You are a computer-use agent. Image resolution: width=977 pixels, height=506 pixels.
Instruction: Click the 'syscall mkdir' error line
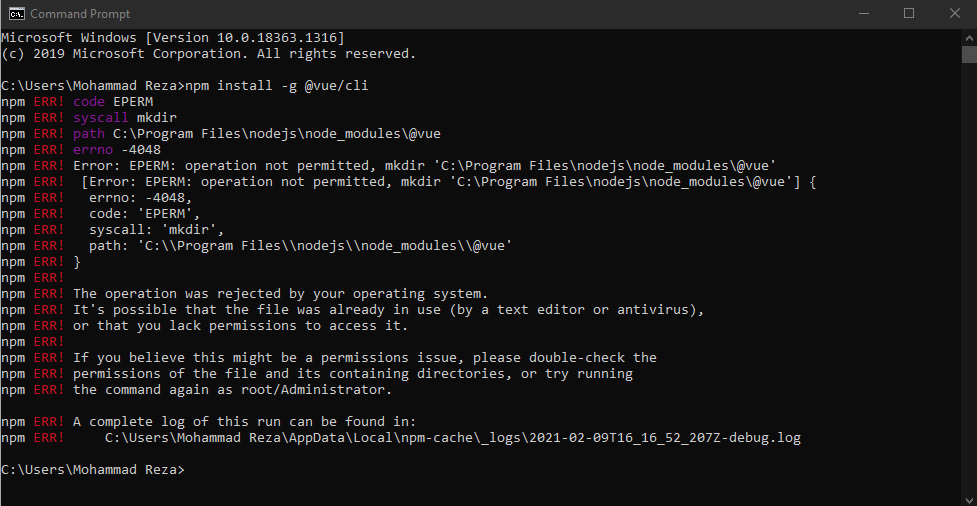coord(125,117)
